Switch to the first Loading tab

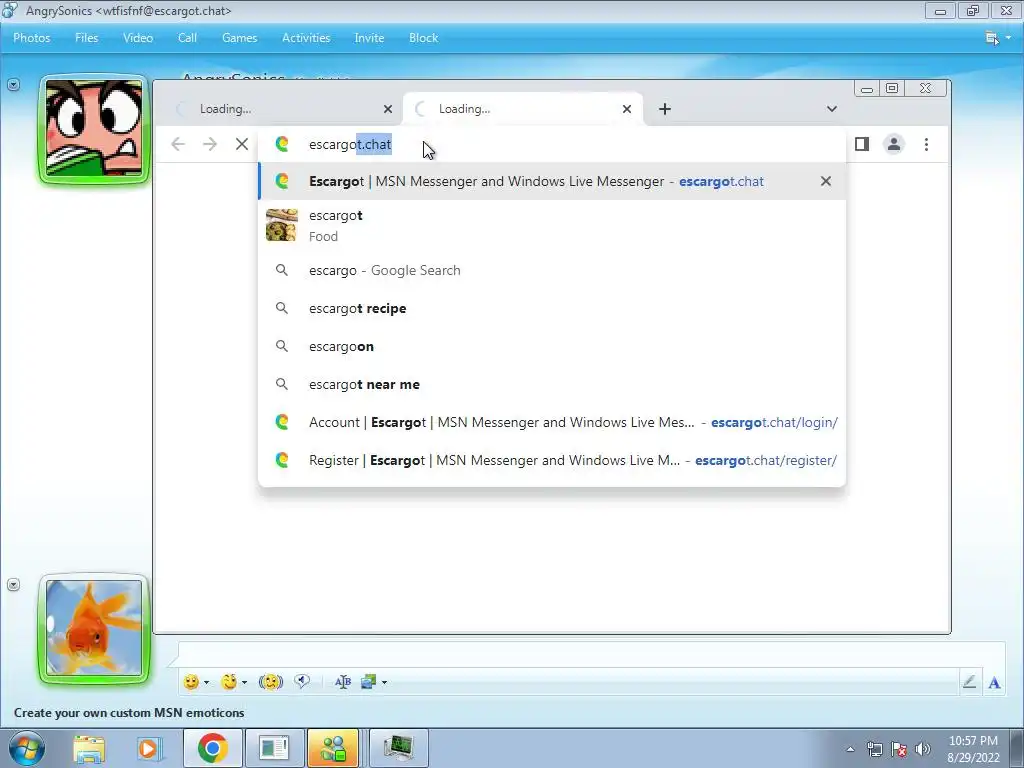tap(281, 109)
